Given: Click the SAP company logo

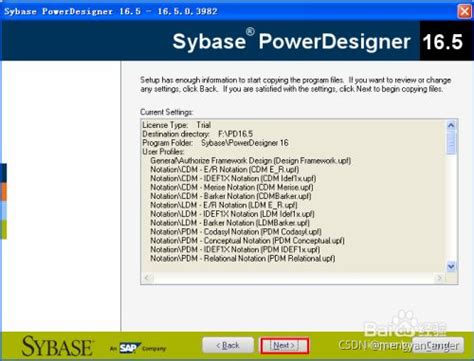Looking at the screenshot, I should coord(129,348).
